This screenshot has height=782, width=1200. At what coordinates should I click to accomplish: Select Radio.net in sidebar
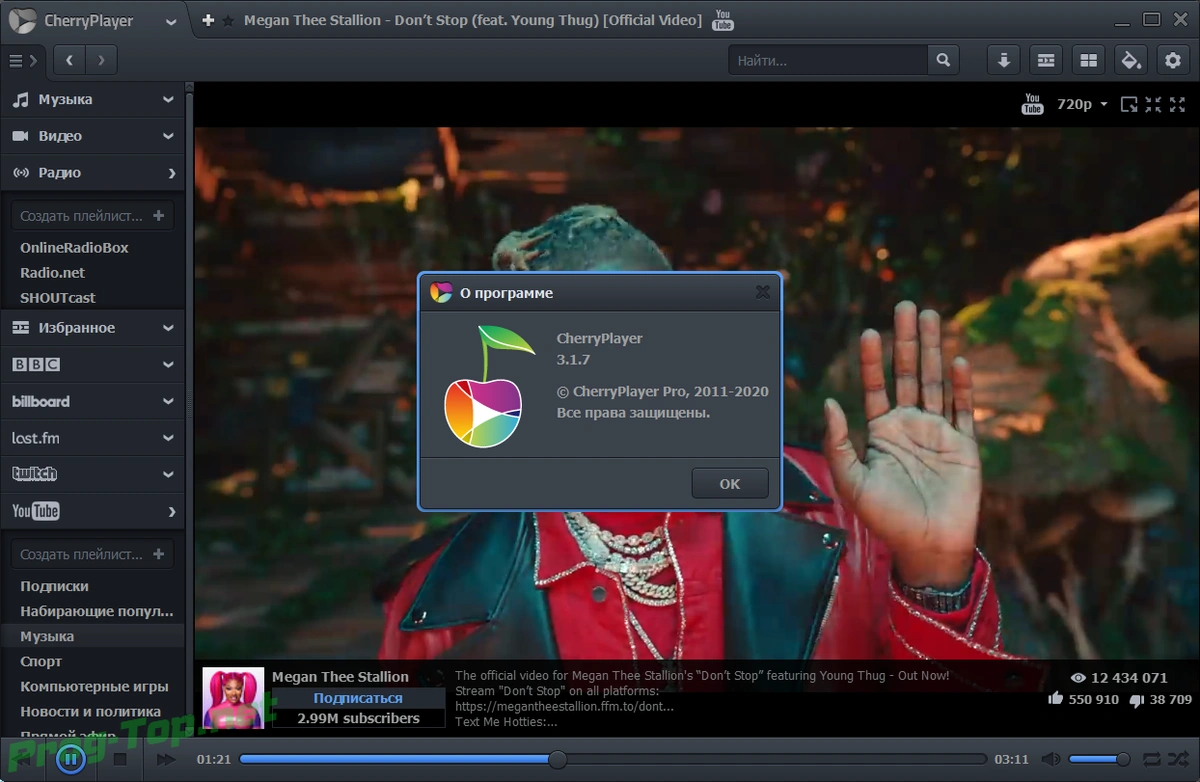[52, 272]
